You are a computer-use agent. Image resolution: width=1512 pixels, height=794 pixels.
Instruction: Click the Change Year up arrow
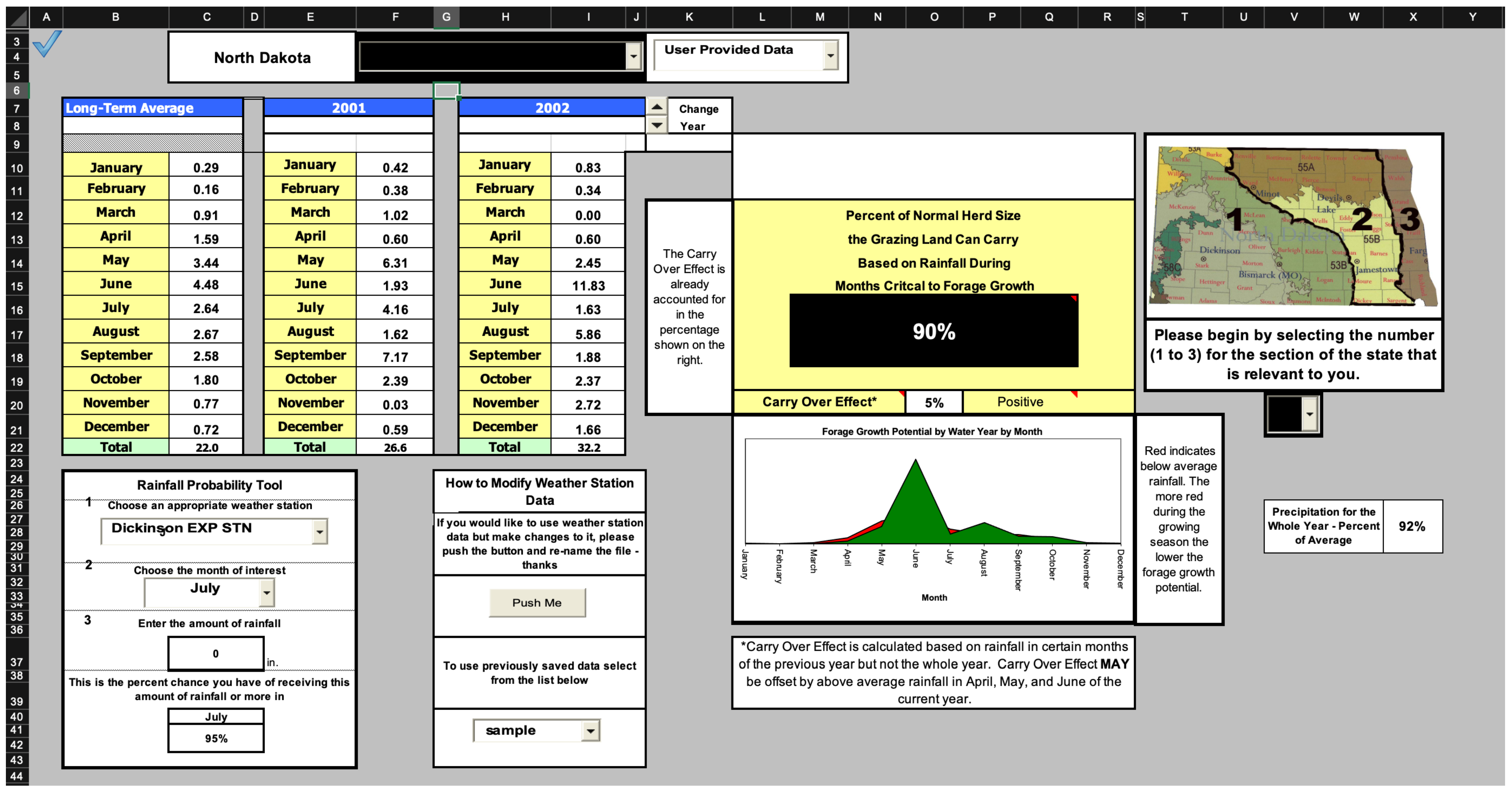(657, 107)
